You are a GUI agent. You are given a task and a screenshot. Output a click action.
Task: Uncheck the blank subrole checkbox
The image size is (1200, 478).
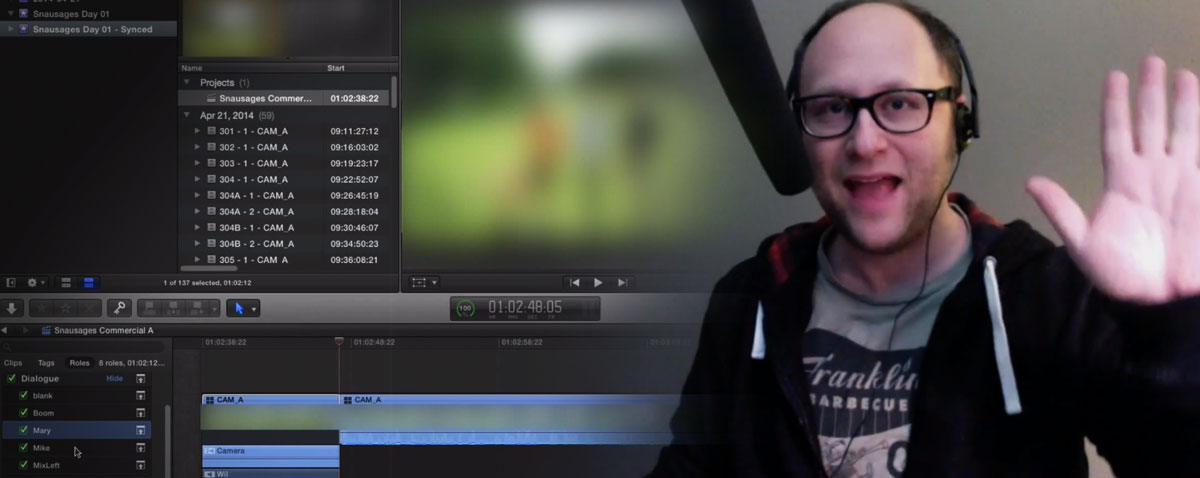pos(24,396)
